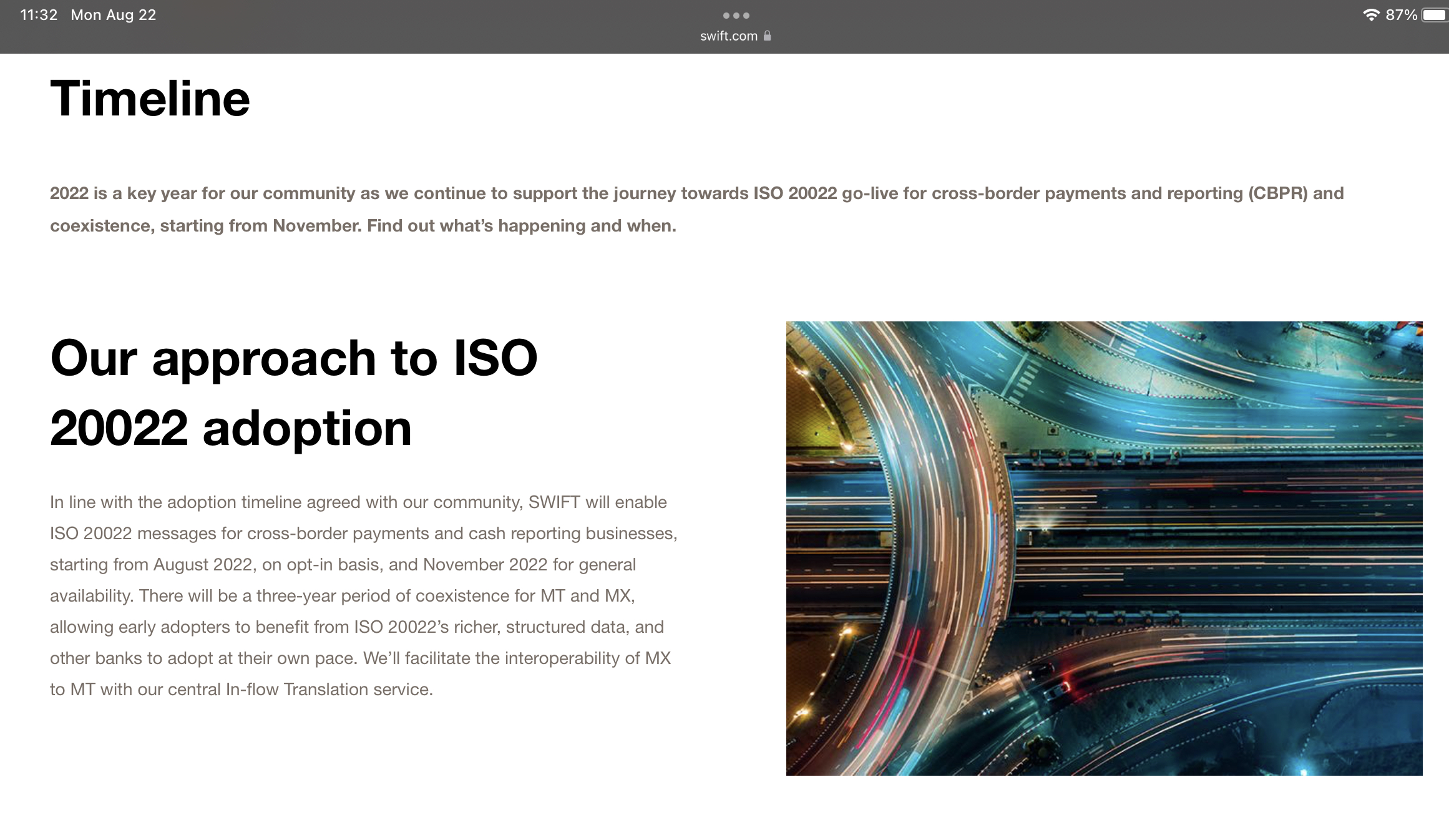
Task: Tap the highway interchange photo
Action: (x=1104, y=548)
